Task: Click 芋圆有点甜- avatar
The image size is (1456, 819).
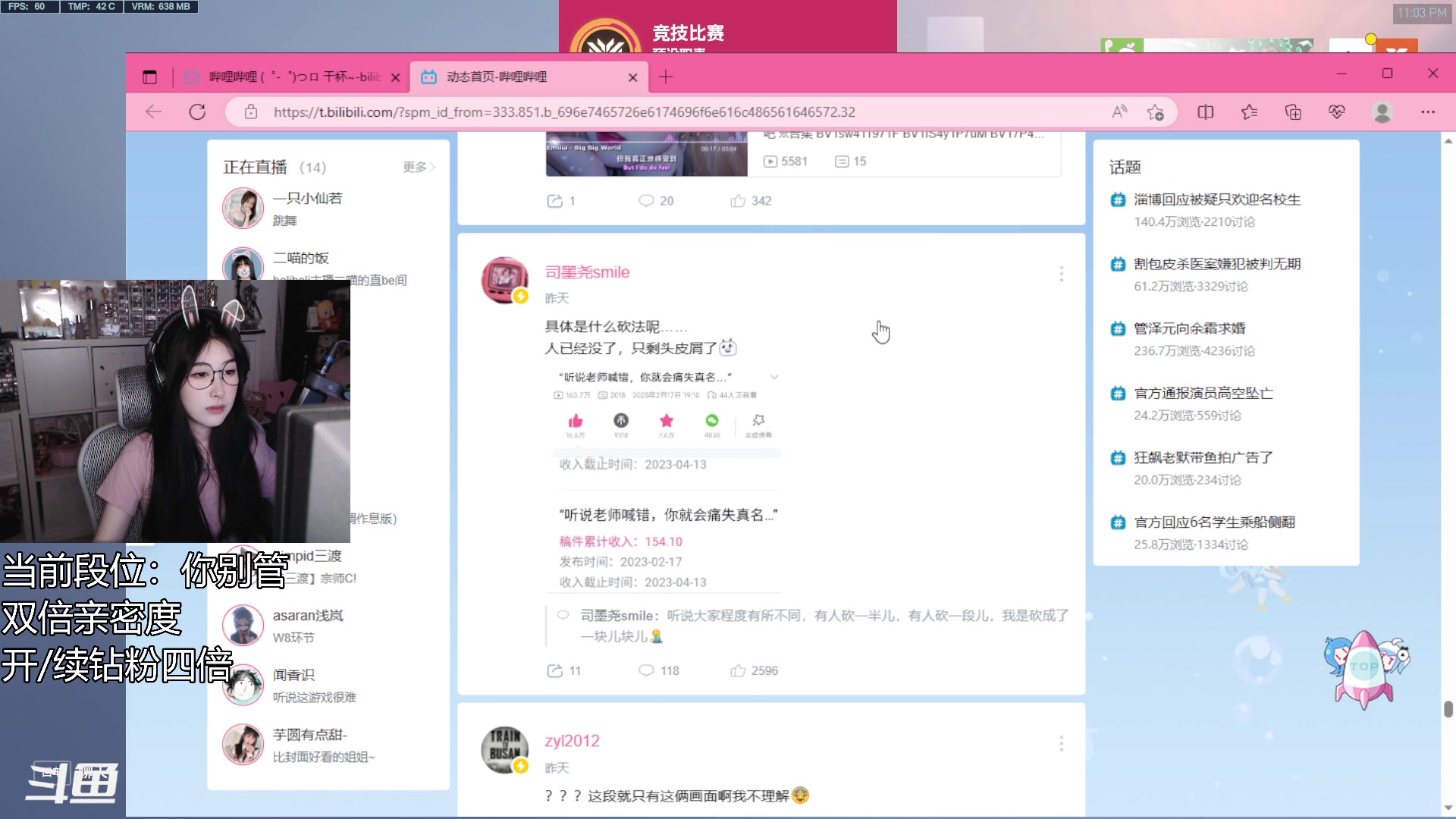Action: 243,744
